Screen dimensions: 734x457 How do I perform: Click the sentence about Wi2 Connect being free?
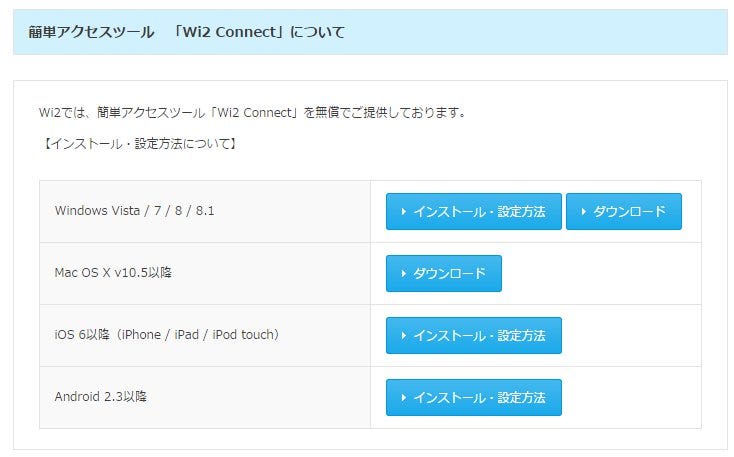tap(253, 113)
